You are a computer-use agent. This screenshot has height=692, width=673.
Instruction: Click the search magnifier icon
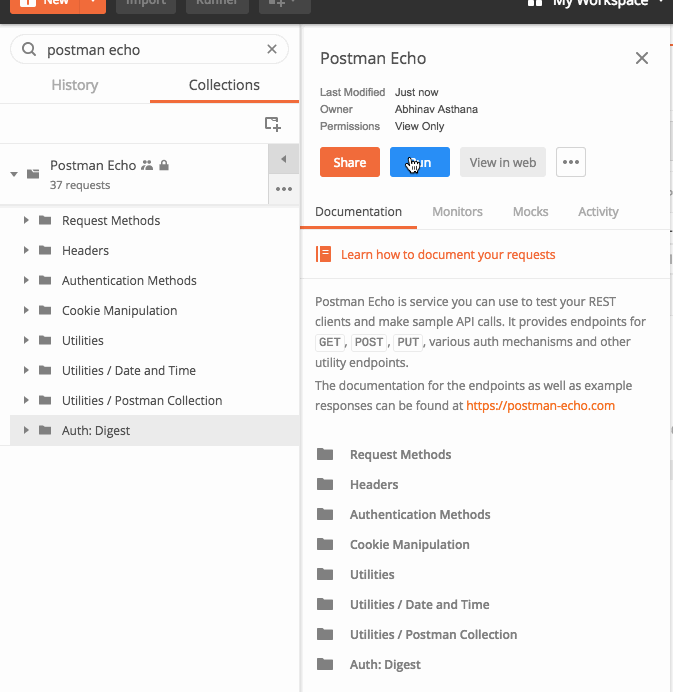pyautogui.click(x=29, y=49)
